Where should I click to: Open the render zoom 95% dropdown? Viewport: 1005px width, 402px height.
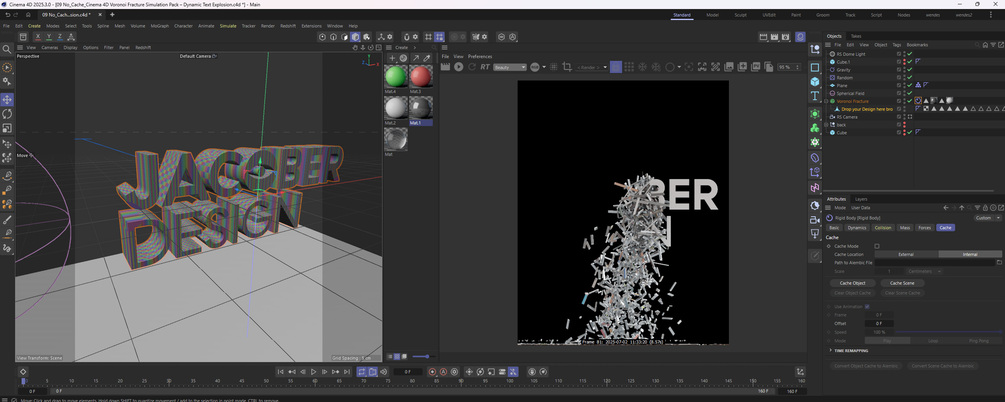(788, 67)
